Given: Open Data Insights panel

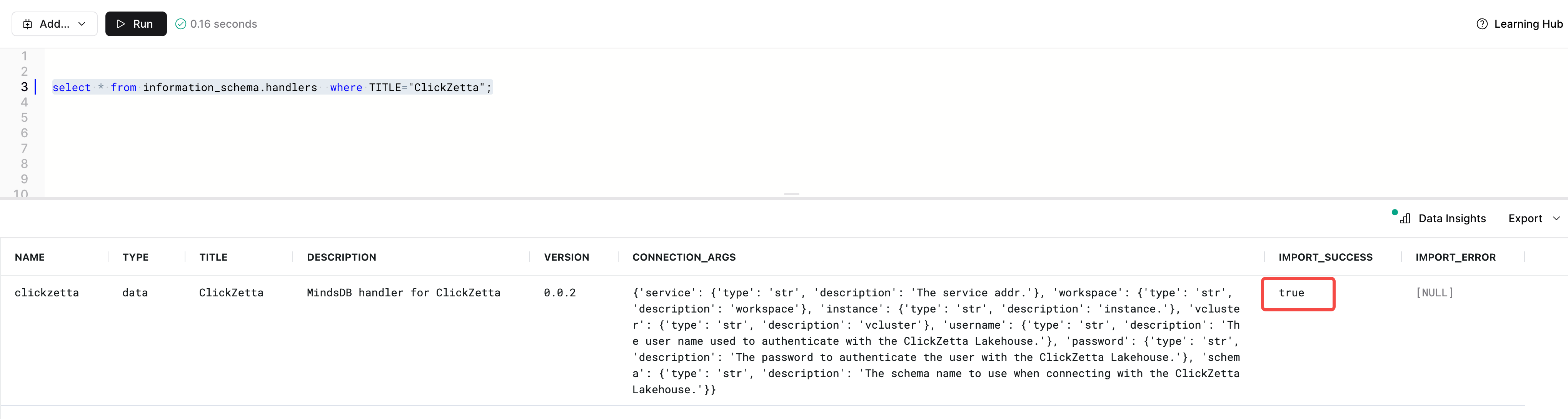Looking at the screenshot, I should click(x=1451, y=218).
